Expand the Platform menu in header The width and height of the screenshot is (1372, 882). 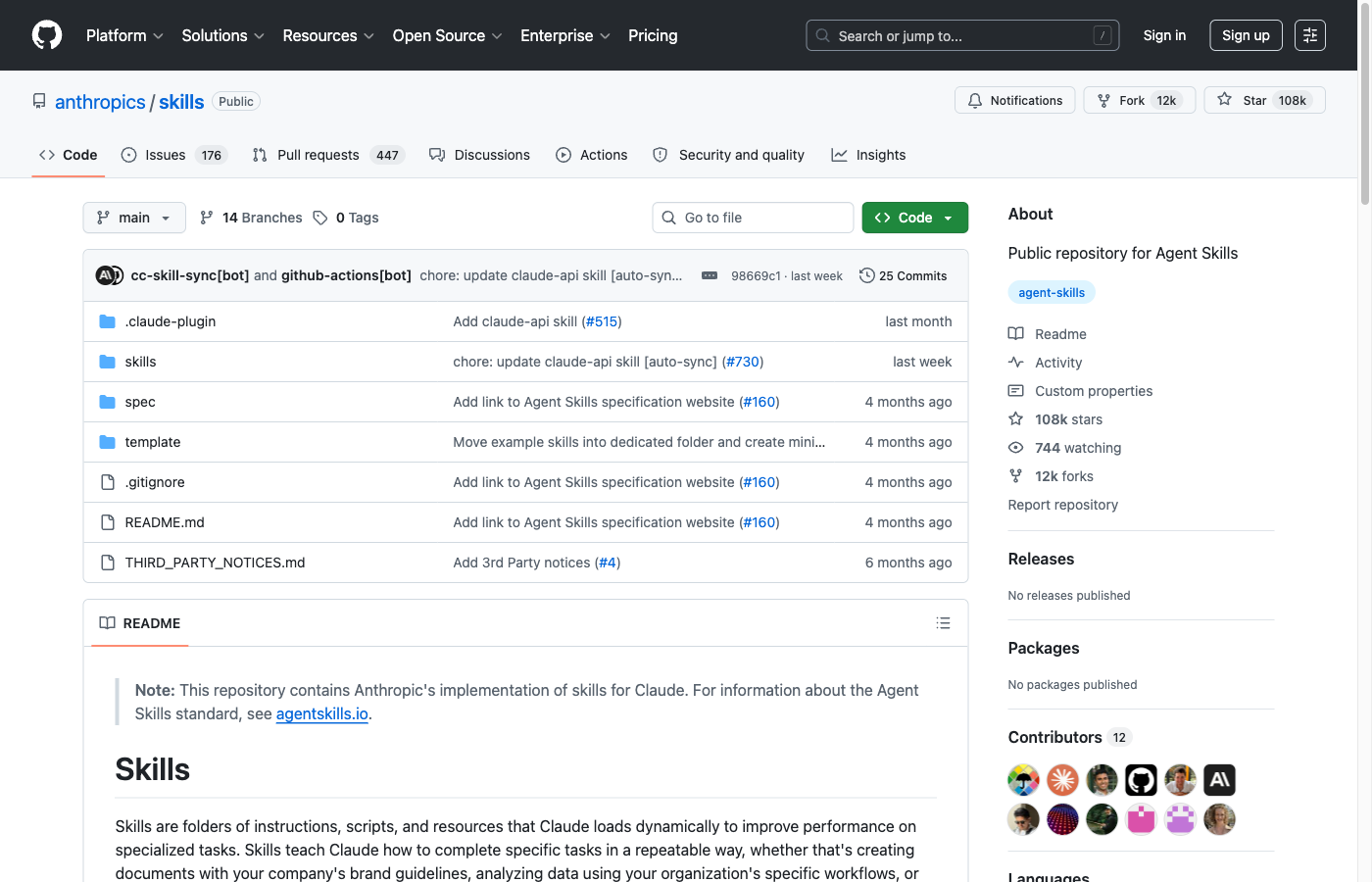tap(124, 35)
